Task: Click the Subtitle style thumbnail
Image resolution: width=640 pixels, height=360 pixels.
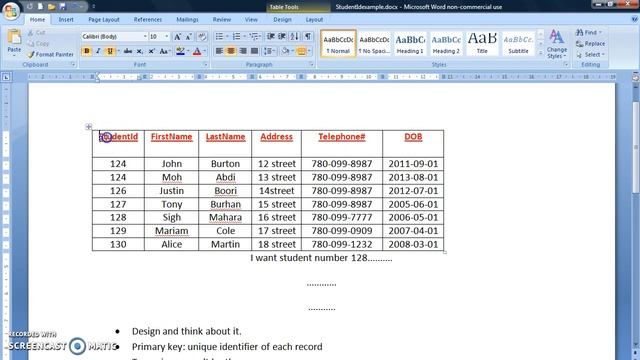Action: (x=518, y=44)
